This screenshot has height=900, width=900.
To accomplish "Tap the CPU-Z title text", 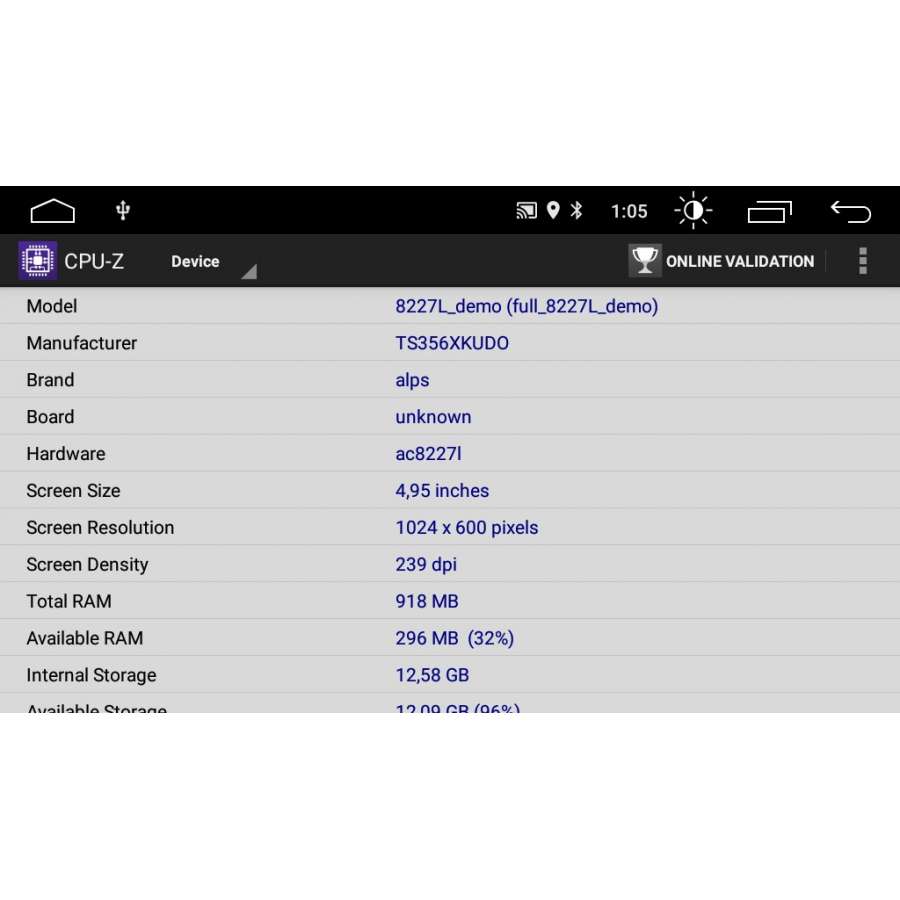I will pos(94,261).
